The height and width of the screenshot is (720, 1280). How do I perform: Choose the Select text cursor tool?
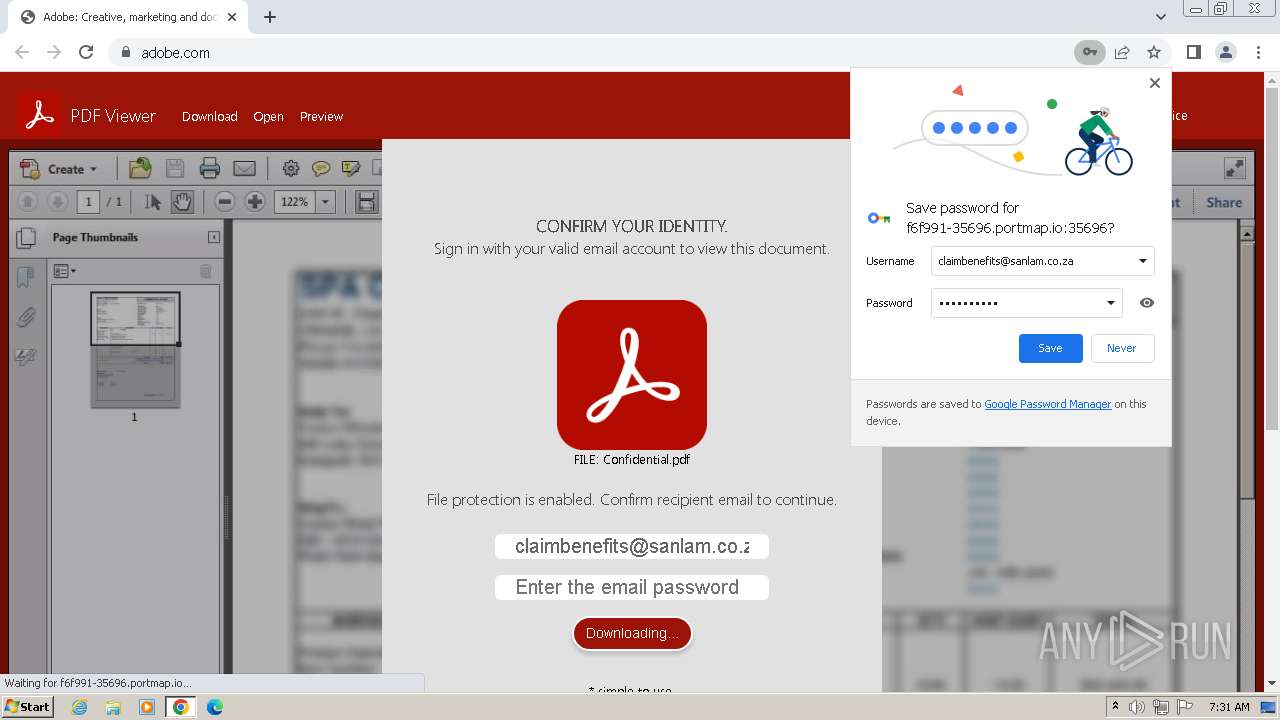click(x=153, y=202)
